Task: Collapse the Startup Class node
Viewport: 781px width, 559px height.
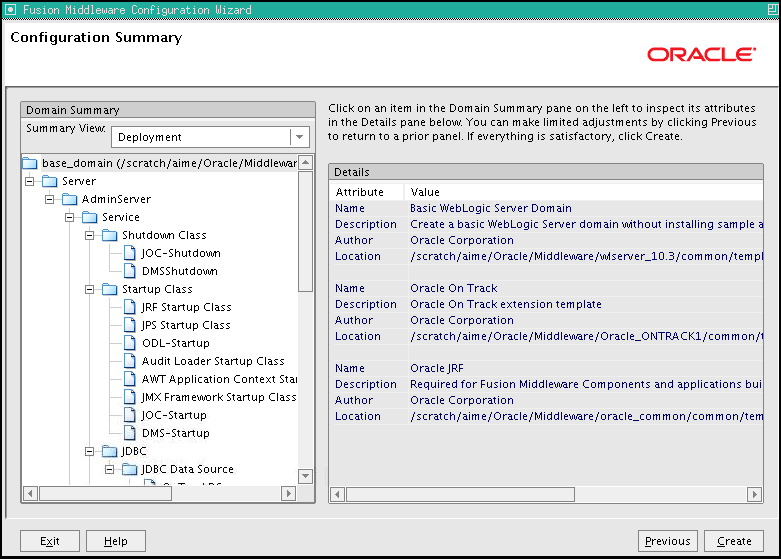Action: [x=90, y=289]
